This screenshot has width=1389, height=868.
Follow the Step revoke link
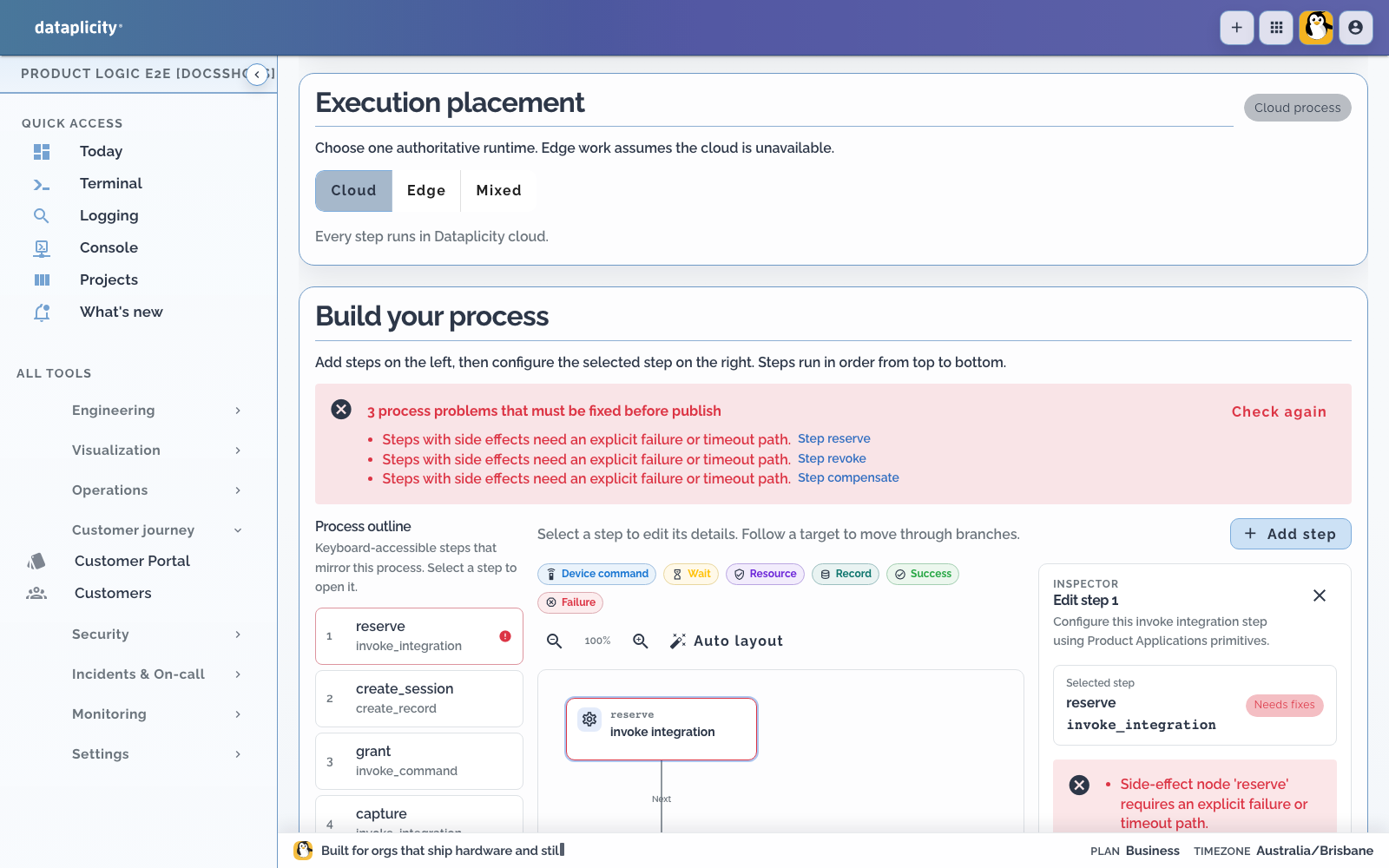[832, 459]
